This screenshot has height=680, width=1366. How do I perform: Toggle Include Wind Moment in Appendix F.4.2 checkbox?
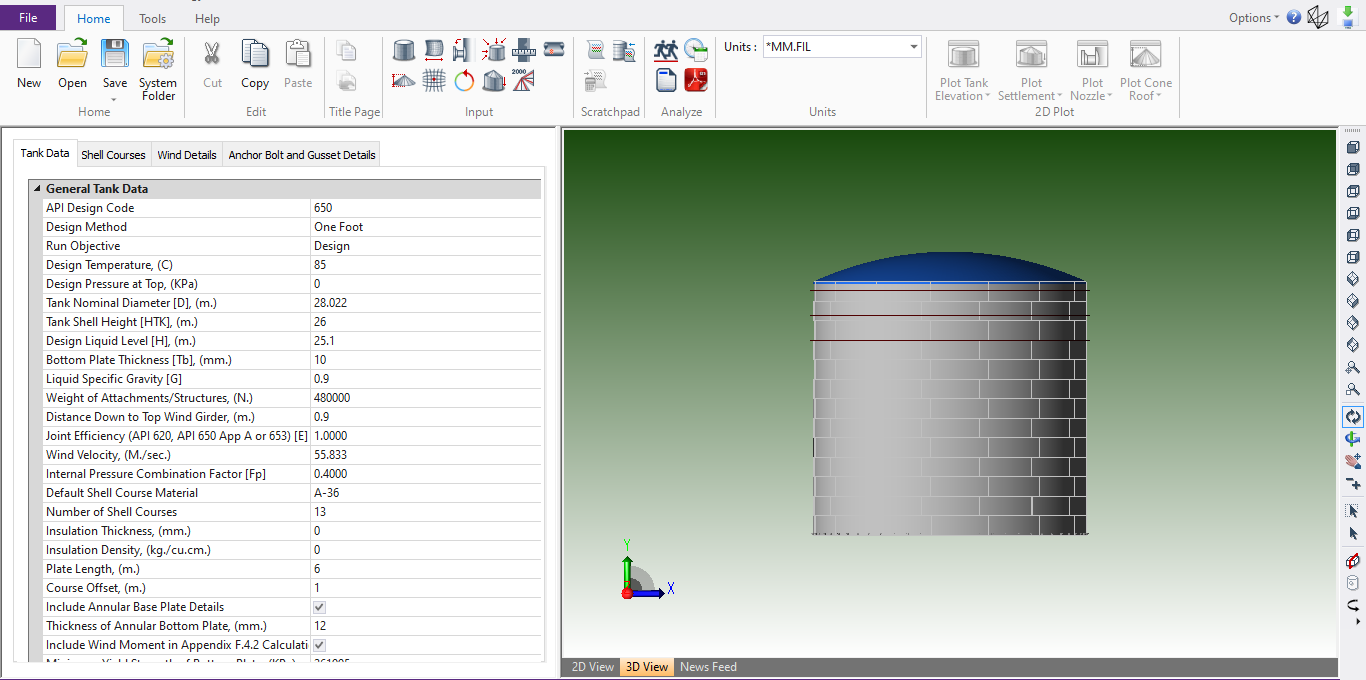click(320, 645)
